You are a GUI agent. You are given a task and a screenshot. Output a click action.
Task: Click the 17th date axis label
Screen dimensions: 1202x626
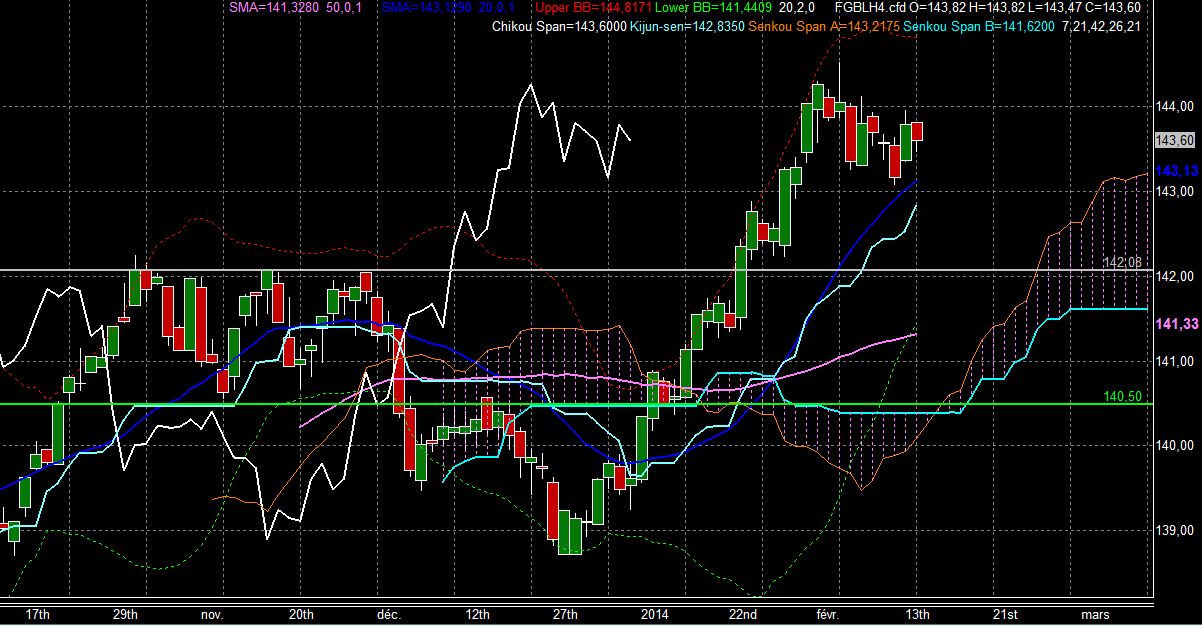(x=37, y=613)
